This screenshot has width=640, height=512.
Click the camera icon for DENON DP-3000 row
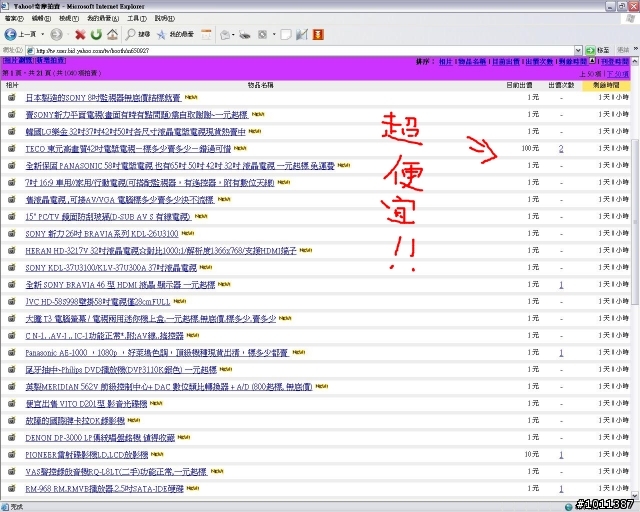point(12,437)
